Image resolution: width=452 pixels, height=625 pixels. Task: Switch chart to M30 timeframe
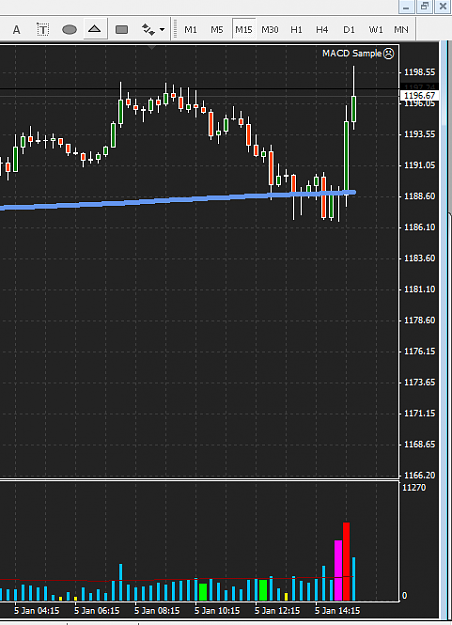click(270, 30)
